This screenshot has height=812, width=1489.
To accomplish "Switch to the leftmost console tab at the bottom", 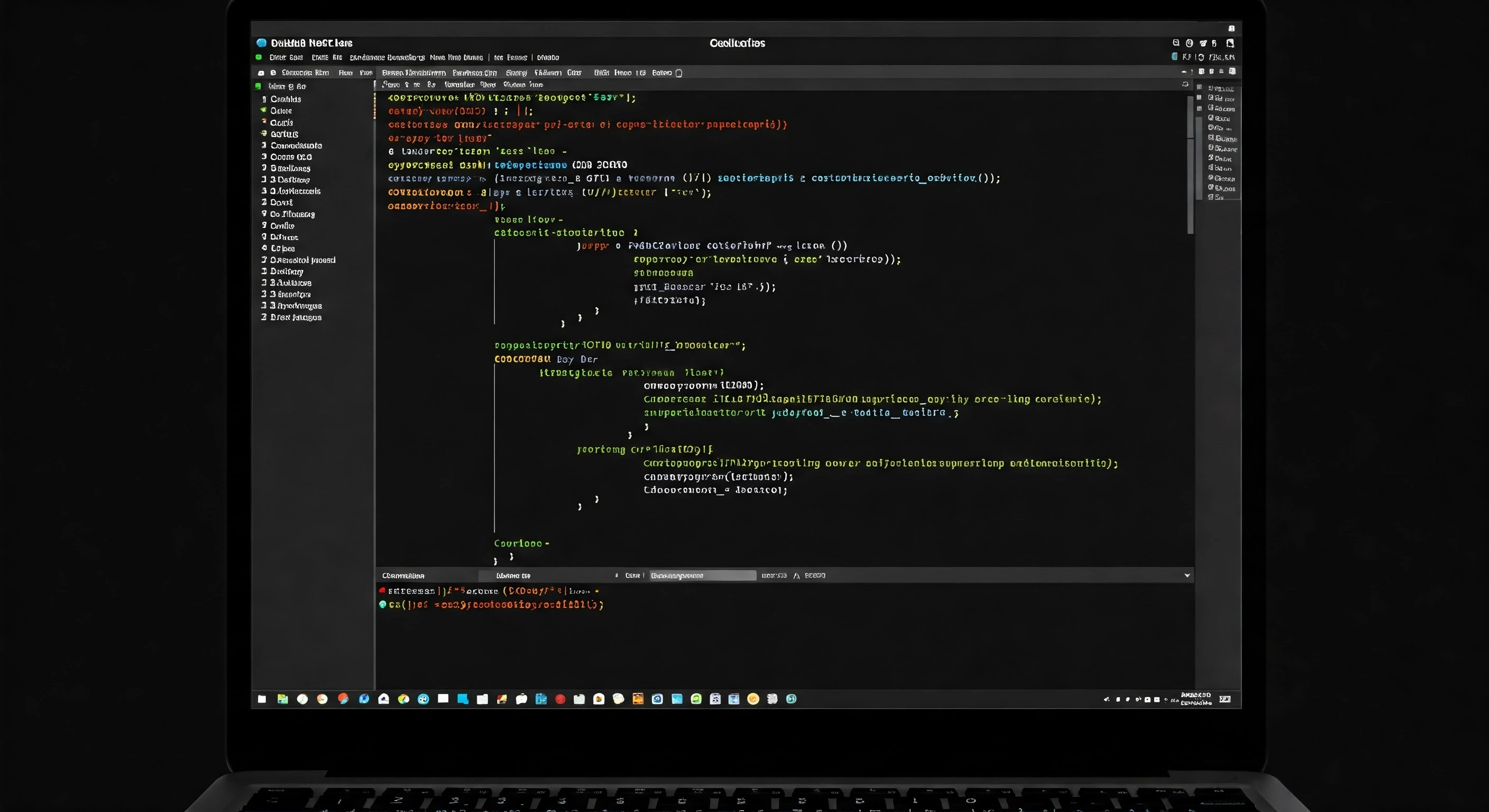I will tap(405, 576).
